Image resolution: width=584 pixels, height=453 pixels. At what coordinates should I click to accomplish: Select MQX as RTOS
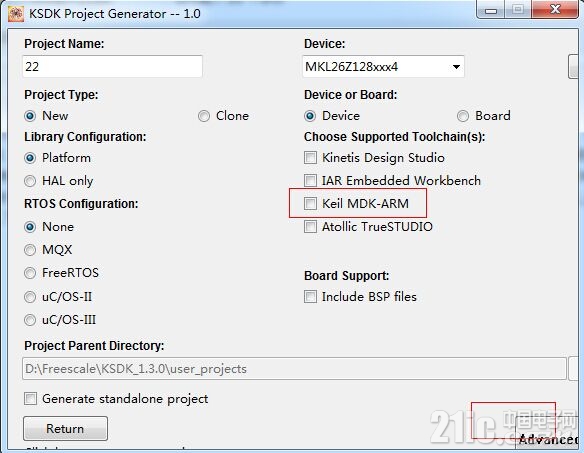click(30, 250)
